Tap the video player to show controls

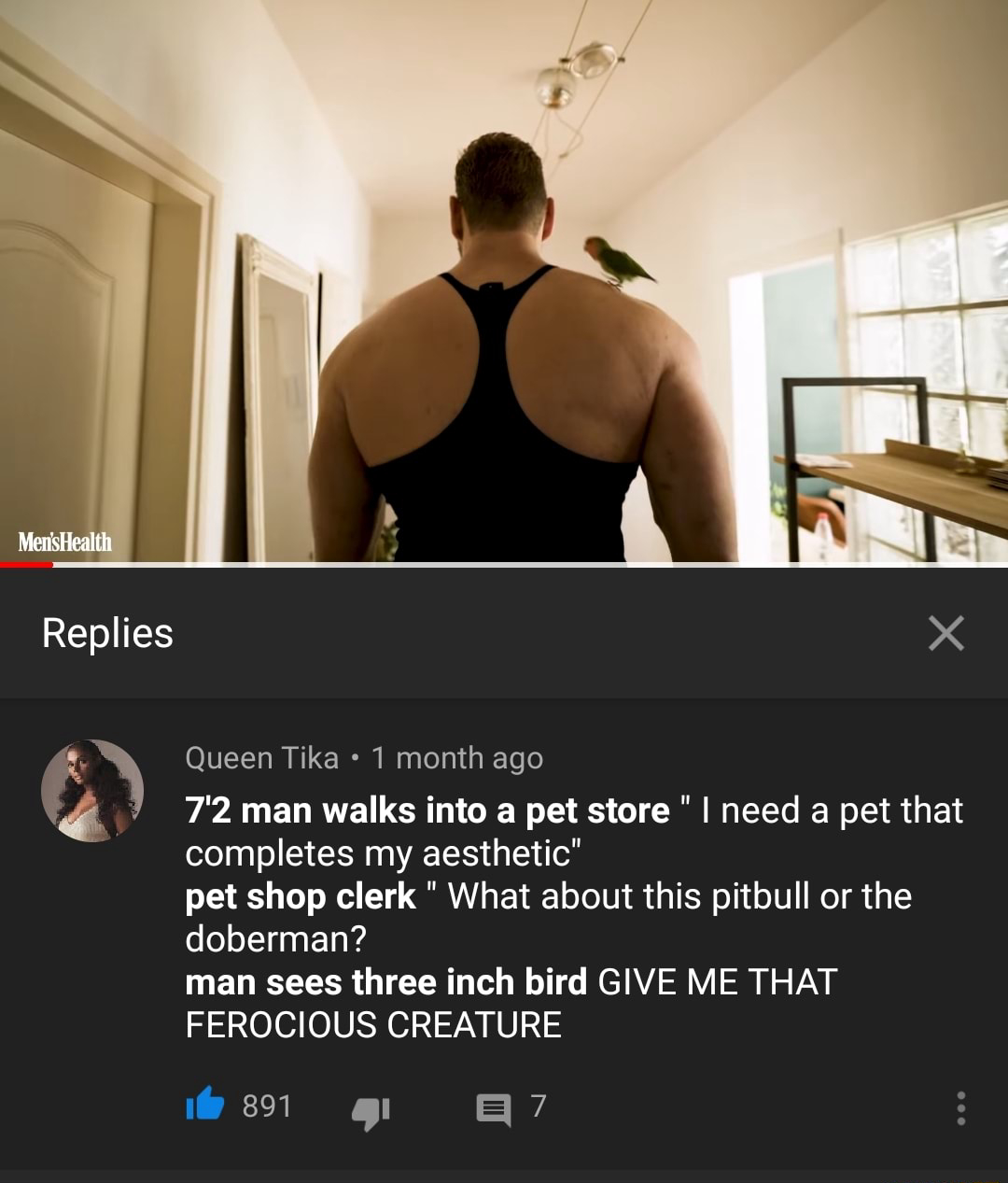pyautogui.click(x=504, y=280)
